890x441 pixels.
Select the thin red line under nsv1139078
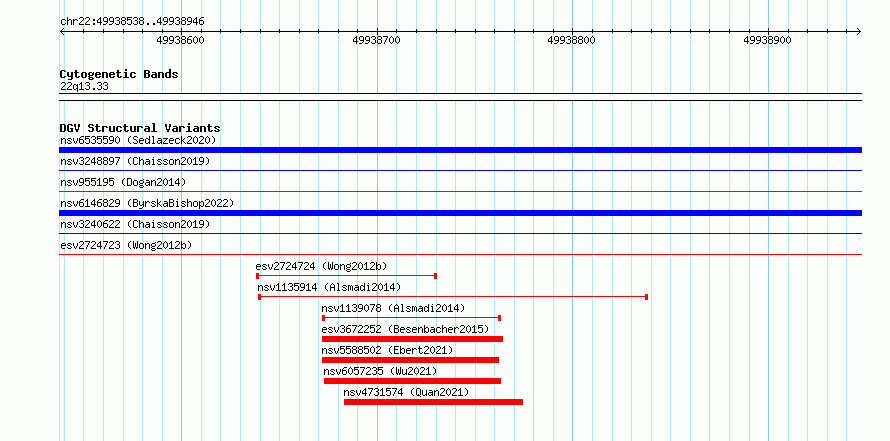pyautogui.click(x=412, y=318)
